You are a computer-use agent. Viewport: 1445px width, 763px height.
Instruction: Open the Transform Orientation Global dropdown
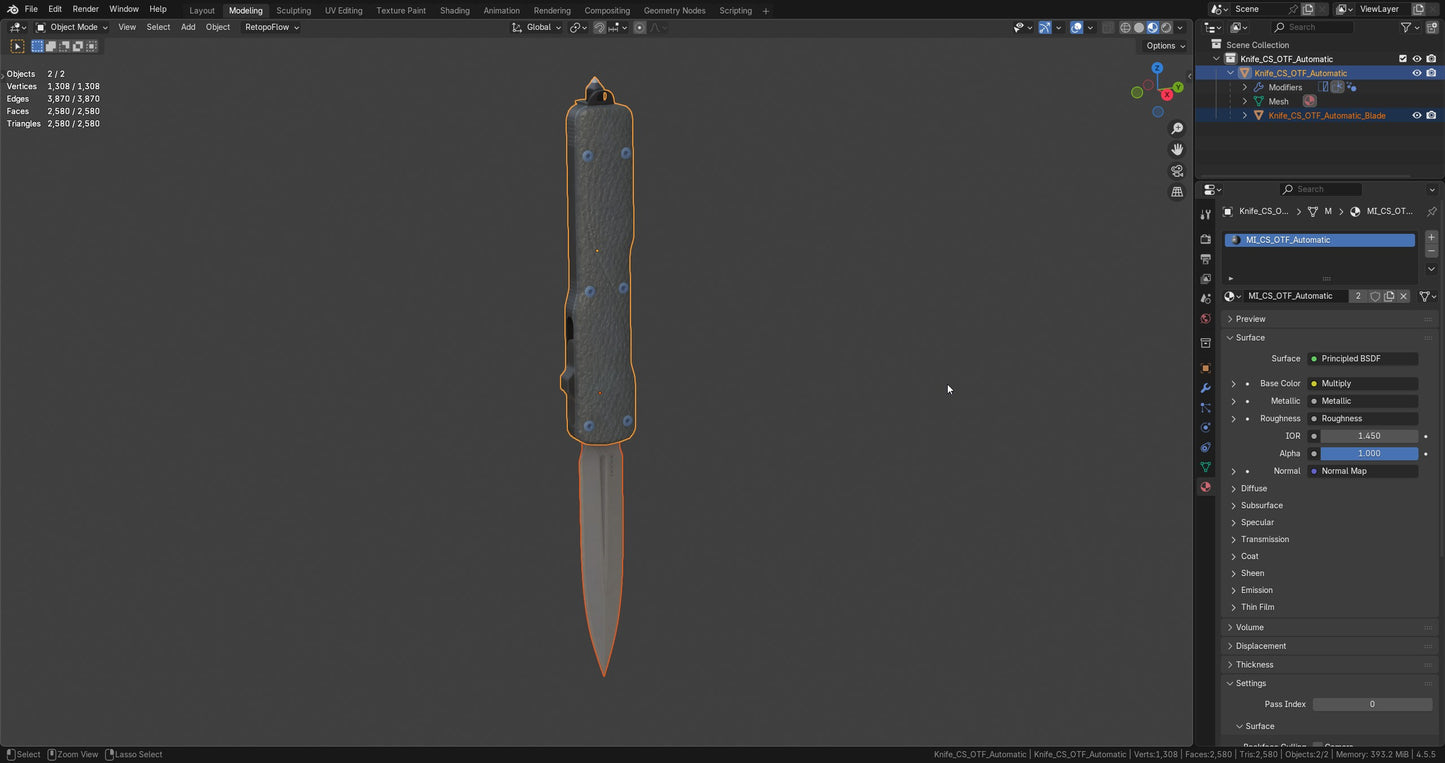tap(540, 27)
